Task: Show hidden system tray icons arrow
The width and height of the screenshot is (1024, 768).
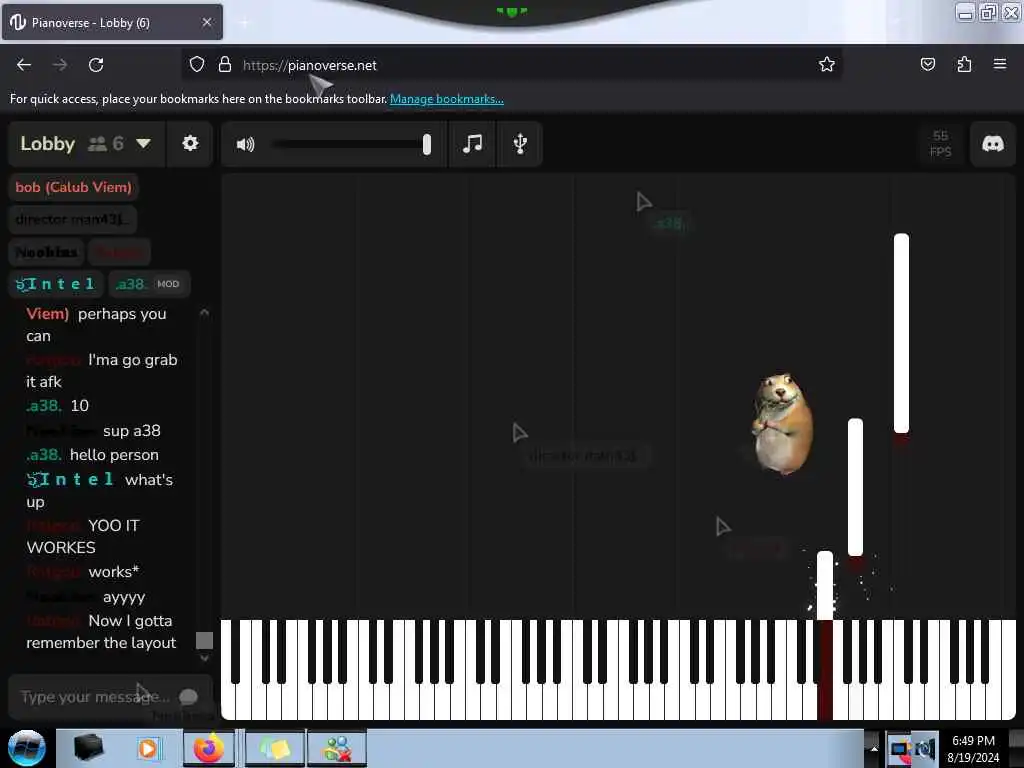Action: click(874, 749)
